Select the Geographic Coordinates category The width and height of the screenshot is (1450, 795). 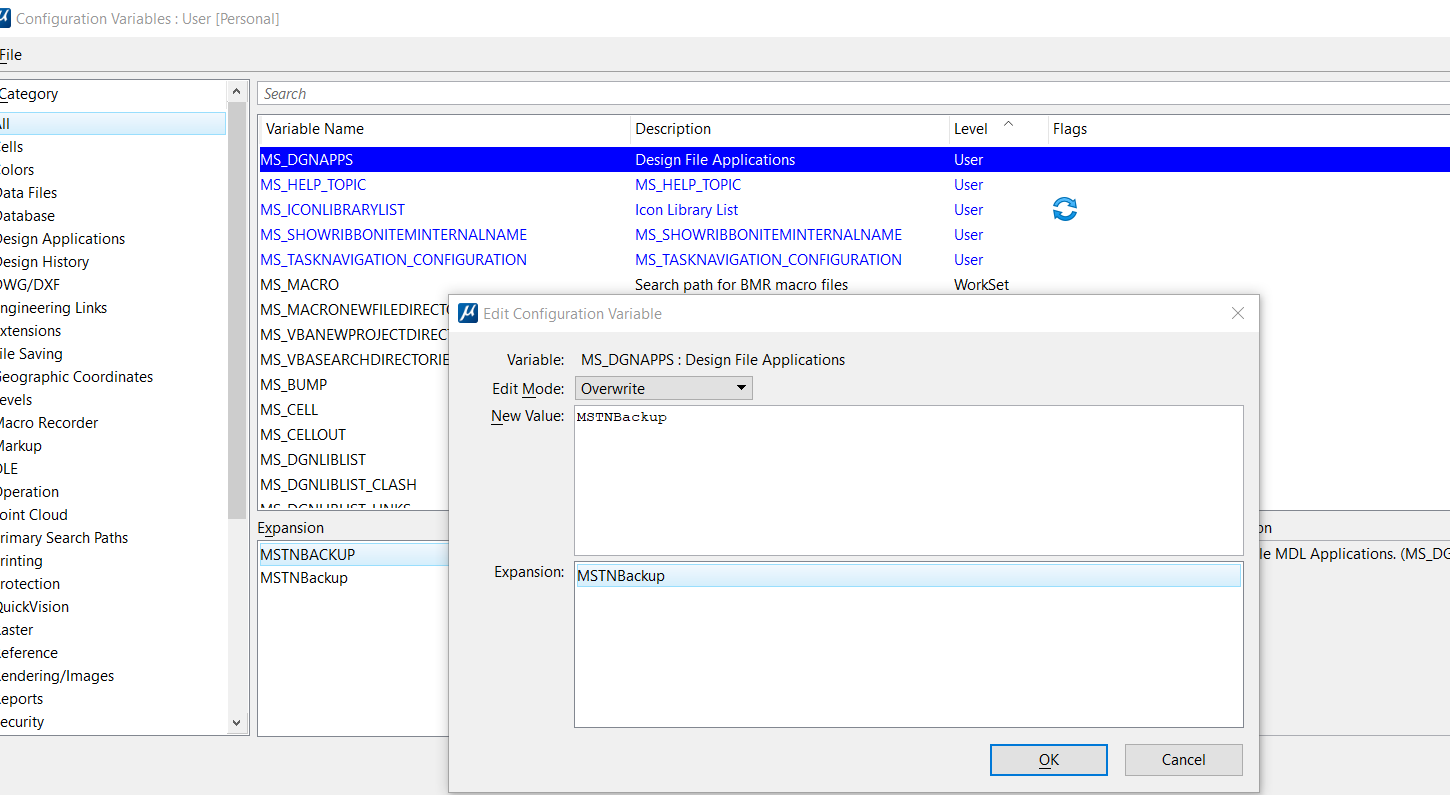(76, 377)
